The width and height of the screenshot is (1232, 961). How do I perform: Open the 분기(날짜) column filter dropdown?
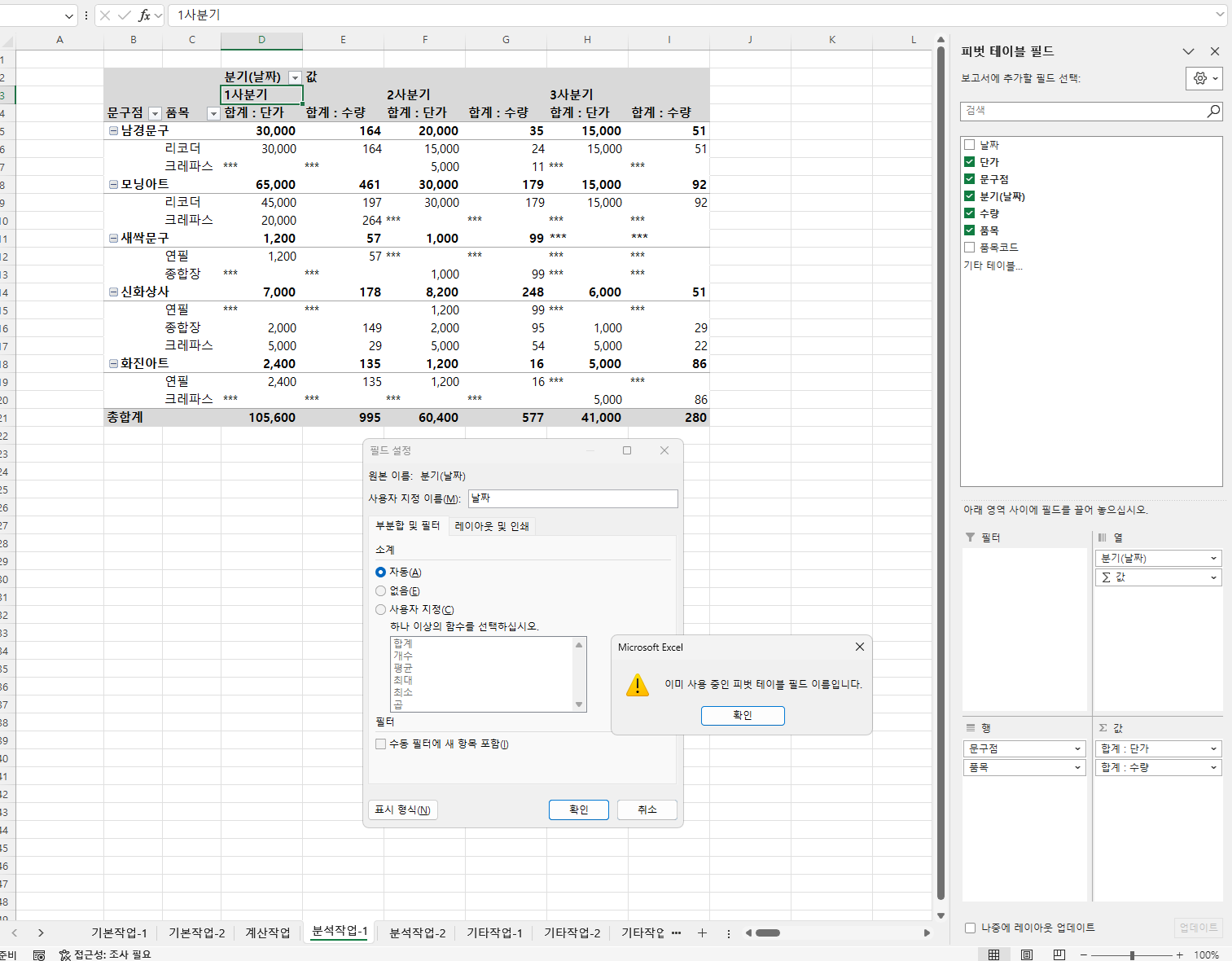[295, 77]
